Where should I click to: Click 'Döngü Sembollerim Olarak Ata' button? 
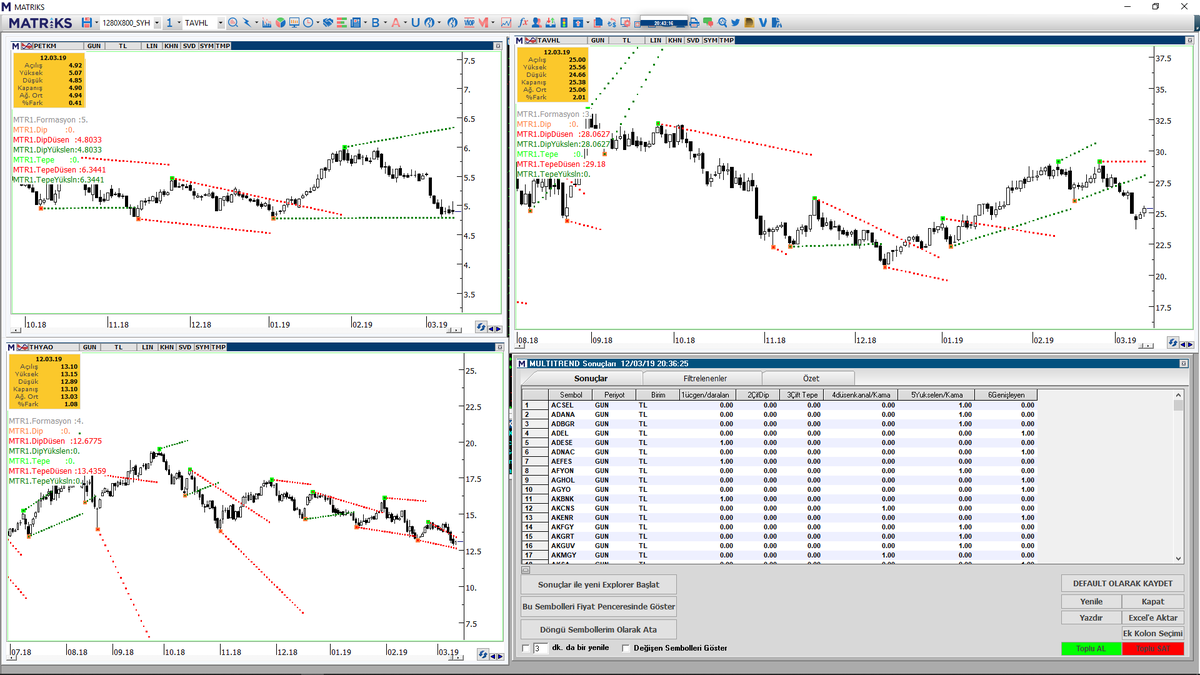pyautogui.click(x=600, y=630)
